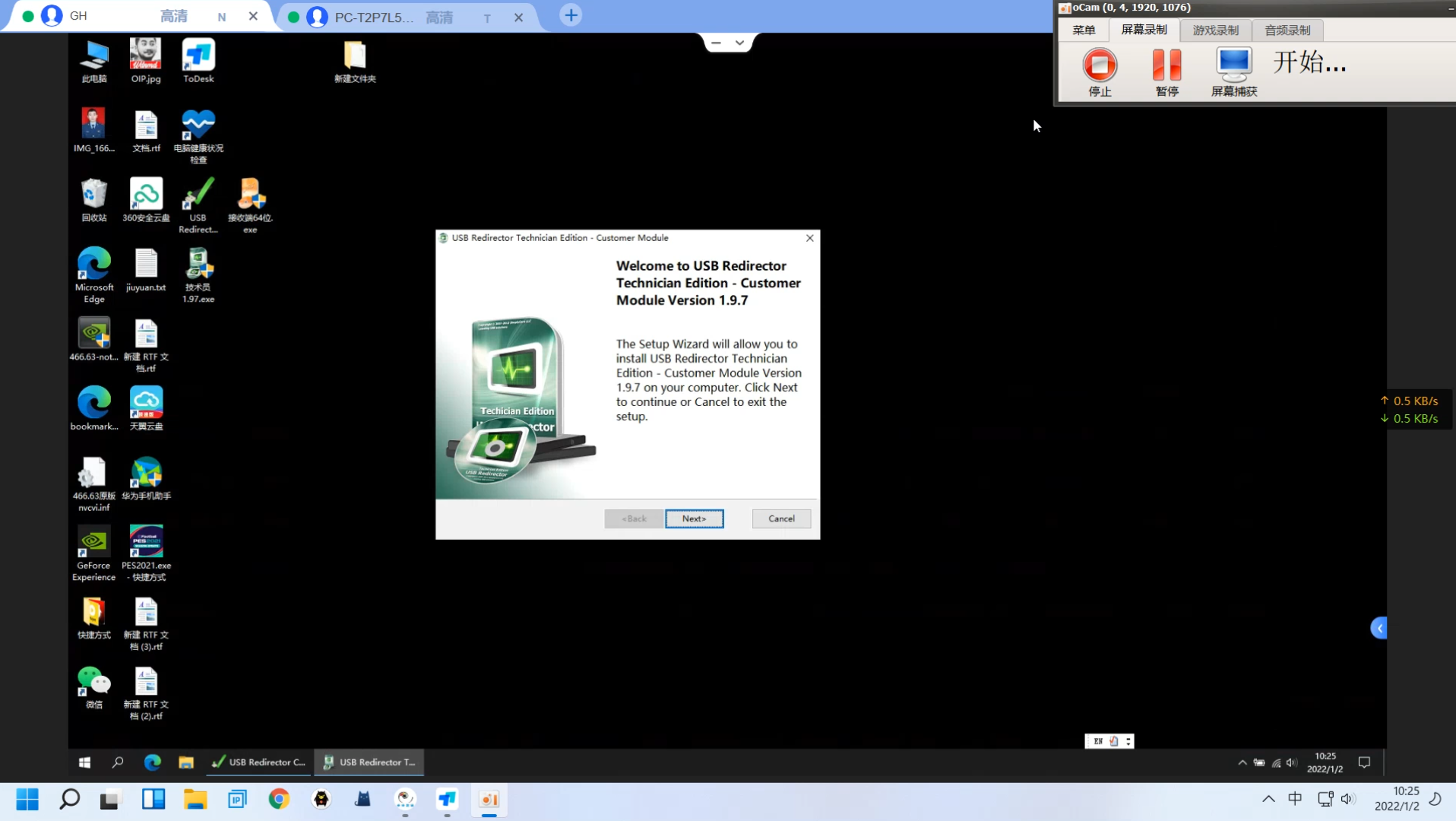Screen dimensions: 1456x821
Task: Mute system volume in the tray
Action: [1348, 799]
